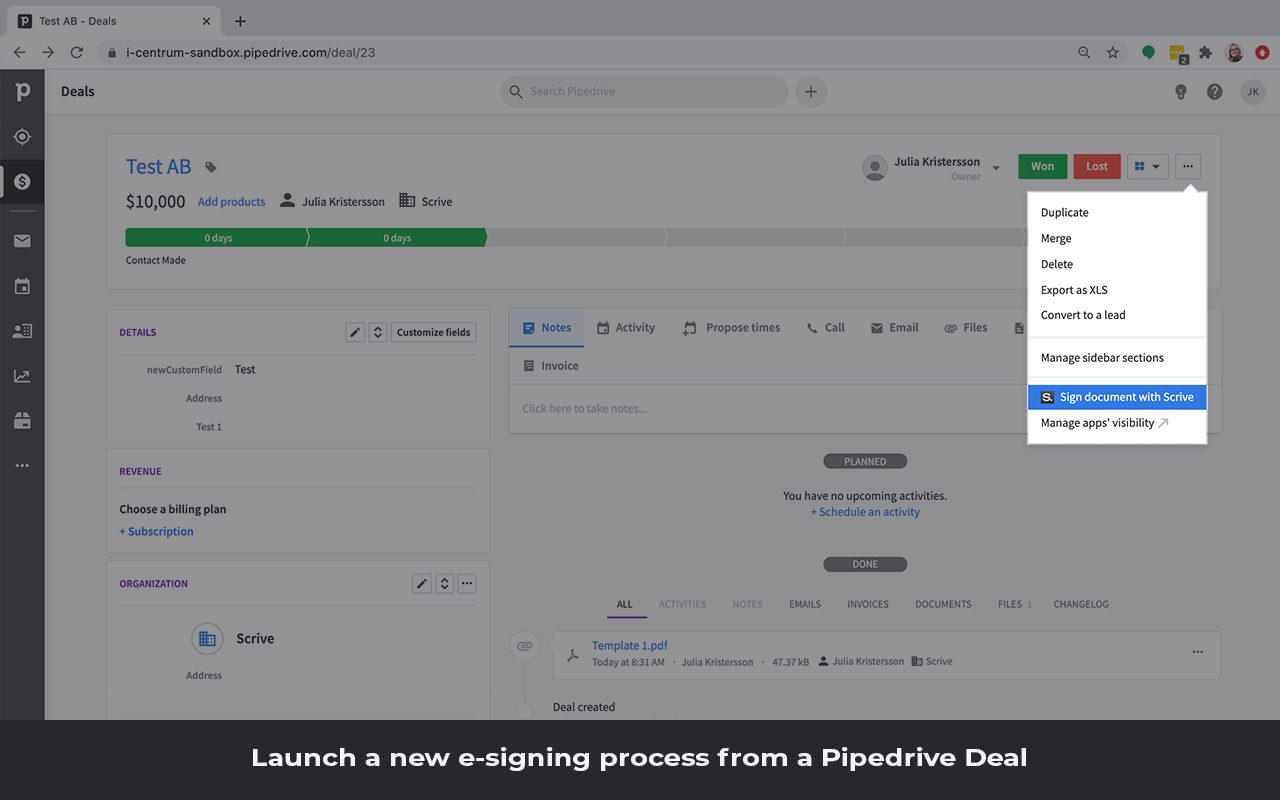
Task: Open Contacts icon in sidebar
Action: (x=22, y=331)
